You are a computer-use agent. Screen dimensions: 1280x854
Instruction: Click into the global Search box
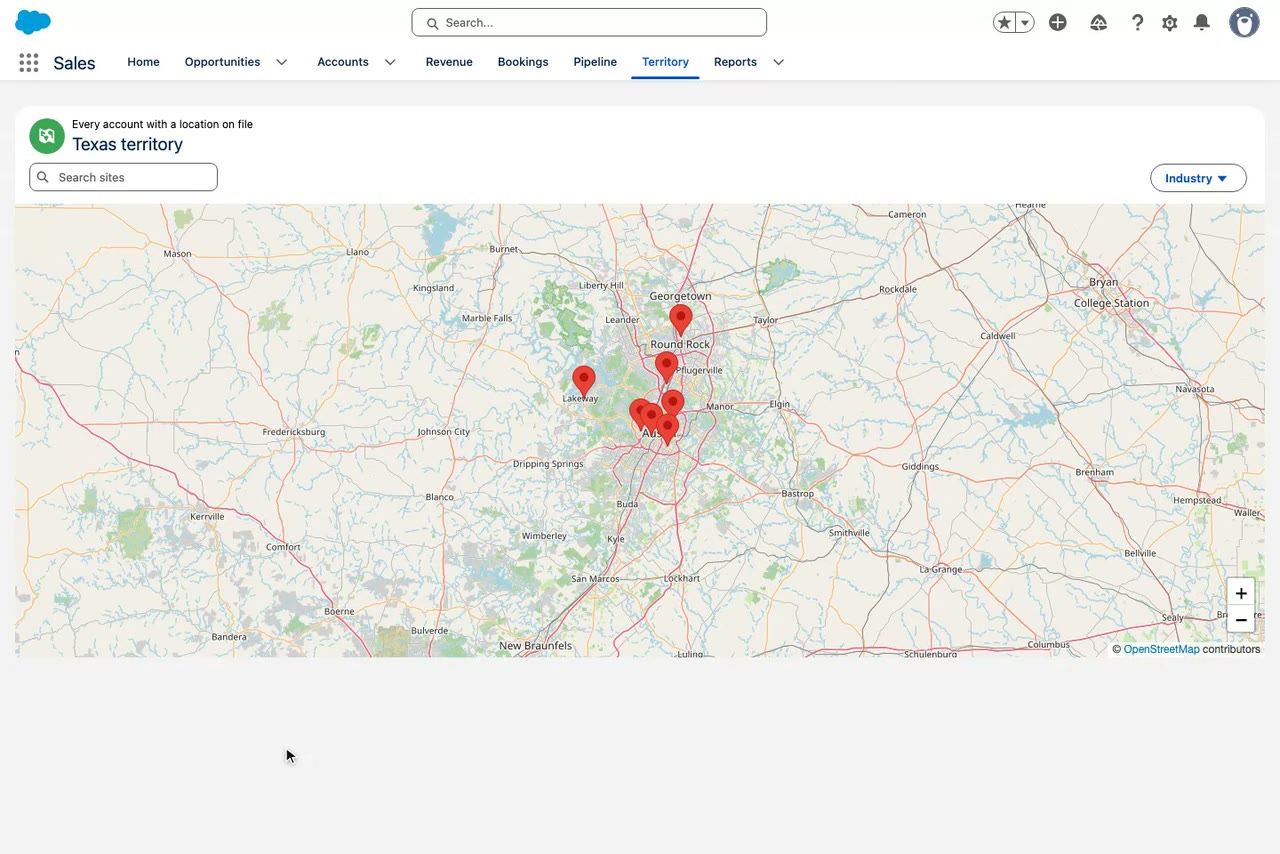tap(589, 22)
